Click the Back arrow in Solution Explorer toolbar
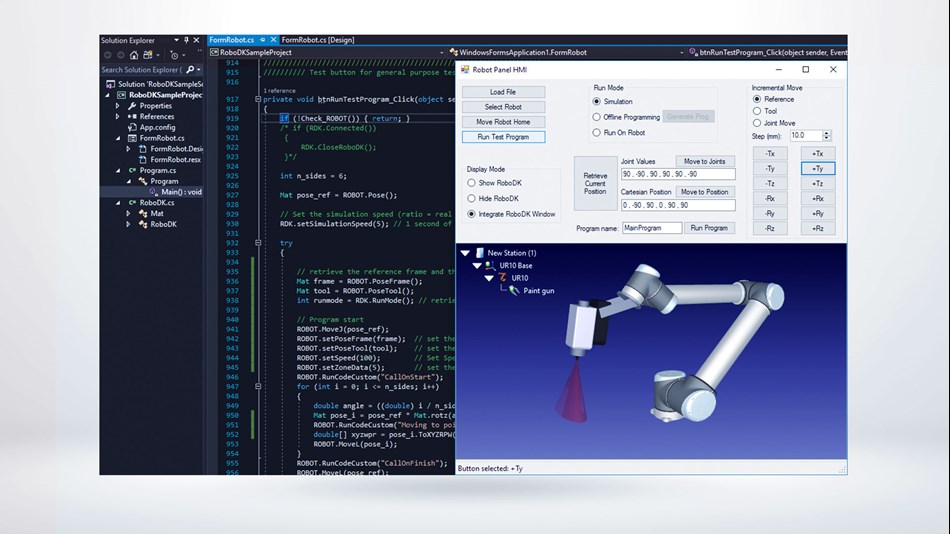Image resolution: width=950 pixels, height=534 pixels. (x=108, y=55)
